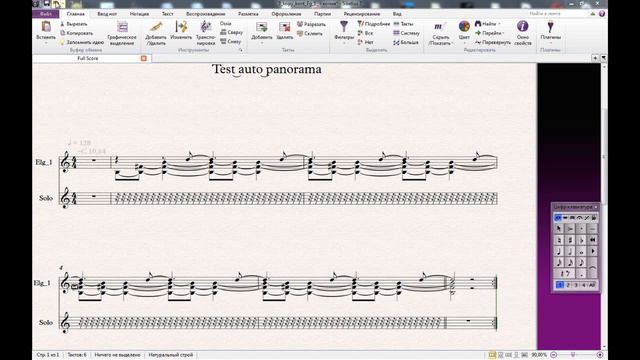
Task: Toggle keypad quarter note button
Action: tap(559, 251)
